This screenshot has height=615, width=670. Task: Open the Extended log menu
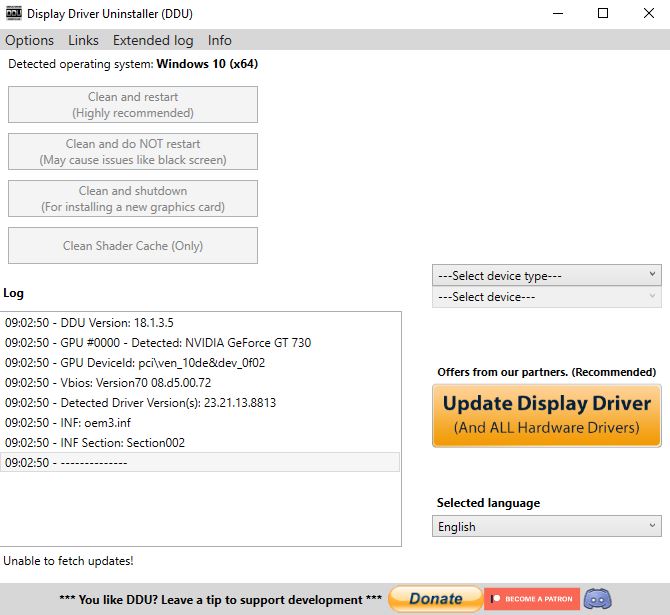[153, 40]
